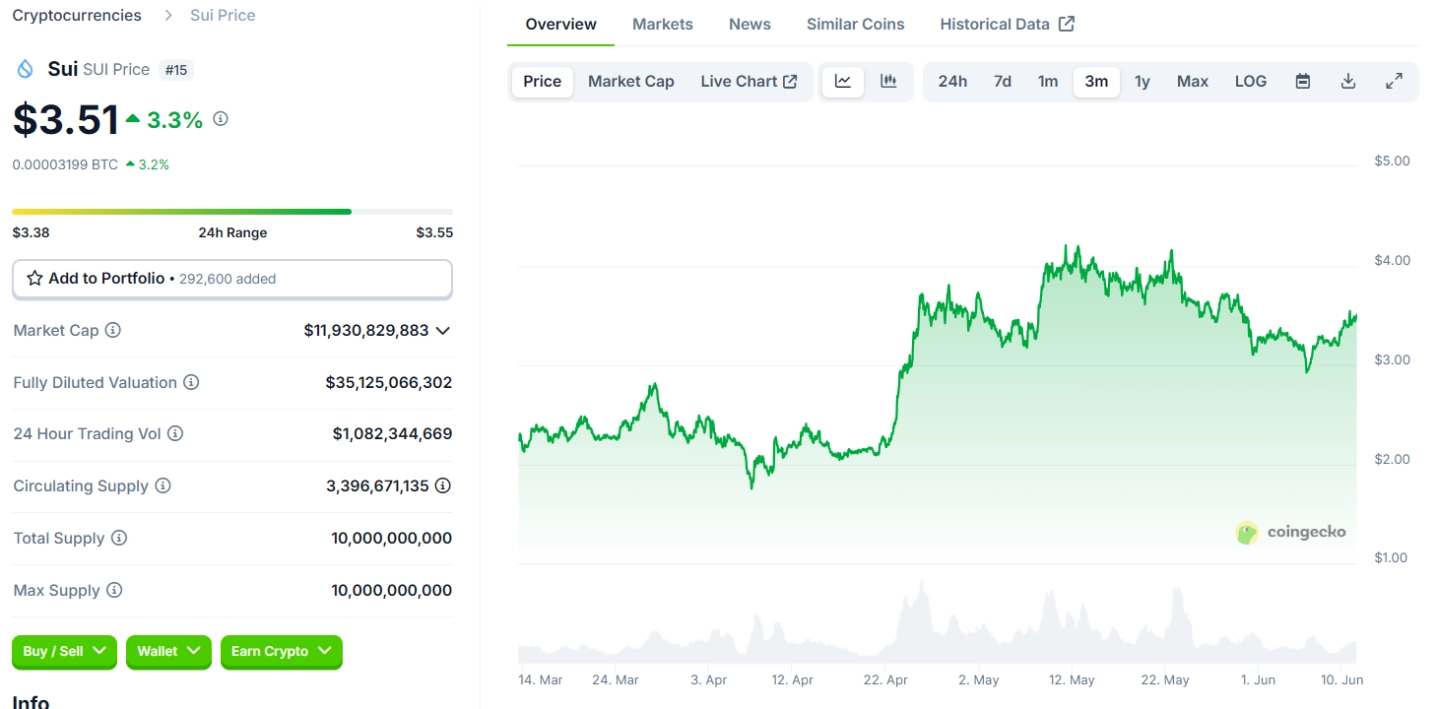Open the News tab

[750, 24]
